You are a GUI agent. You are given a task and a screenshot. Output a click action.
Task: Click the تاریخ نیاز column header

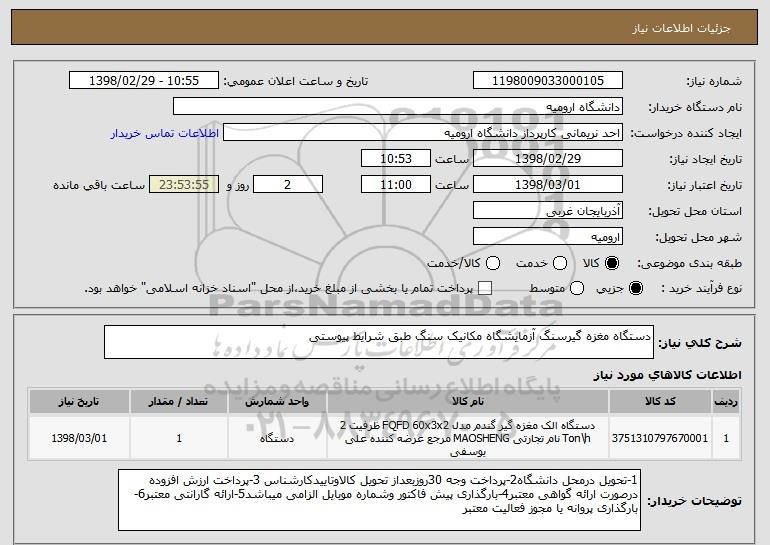(79, 402)
